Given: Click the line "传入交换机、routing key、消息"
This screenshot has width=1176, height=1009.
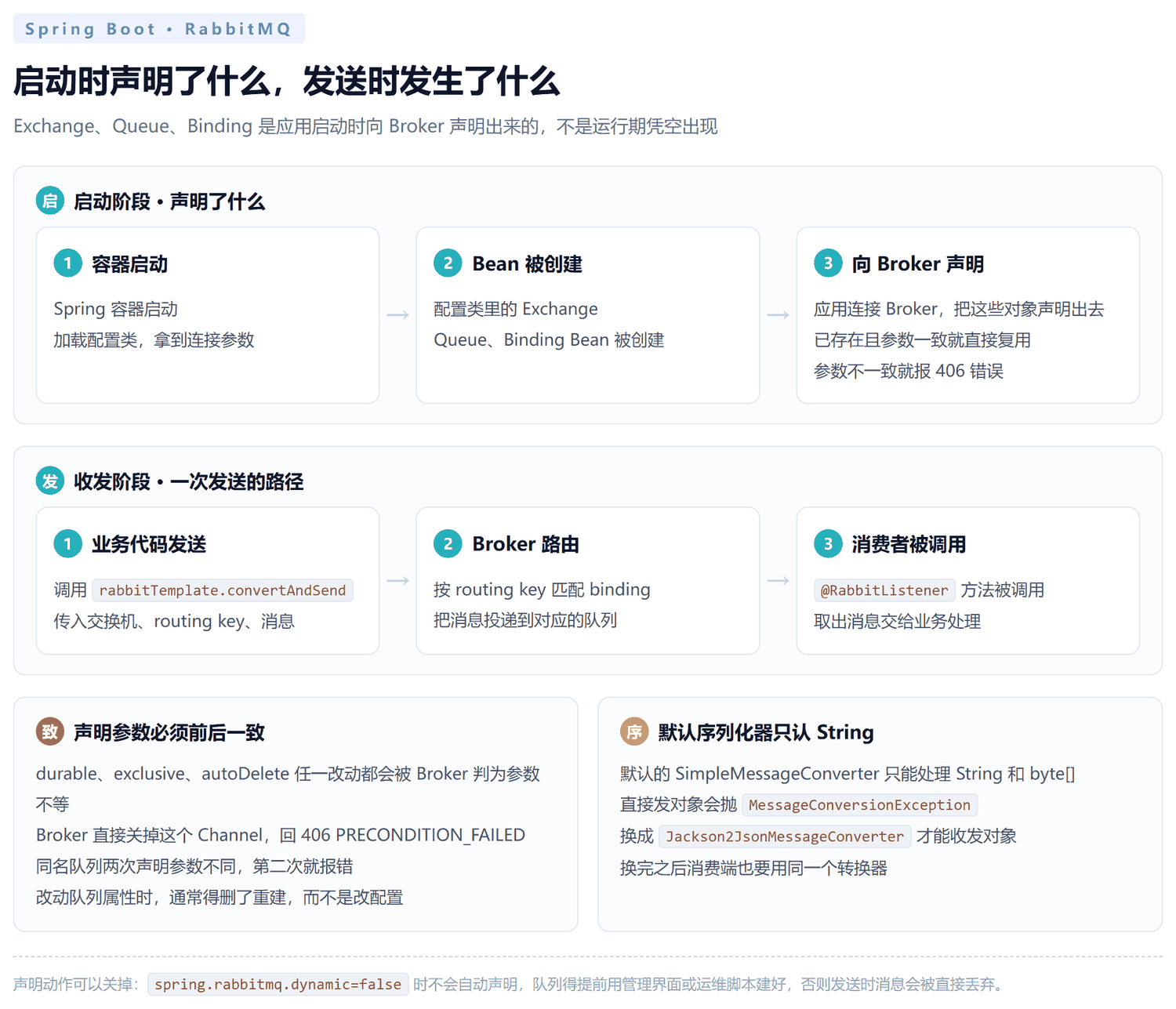Looking at the screenshot, I should coord(174,622).
